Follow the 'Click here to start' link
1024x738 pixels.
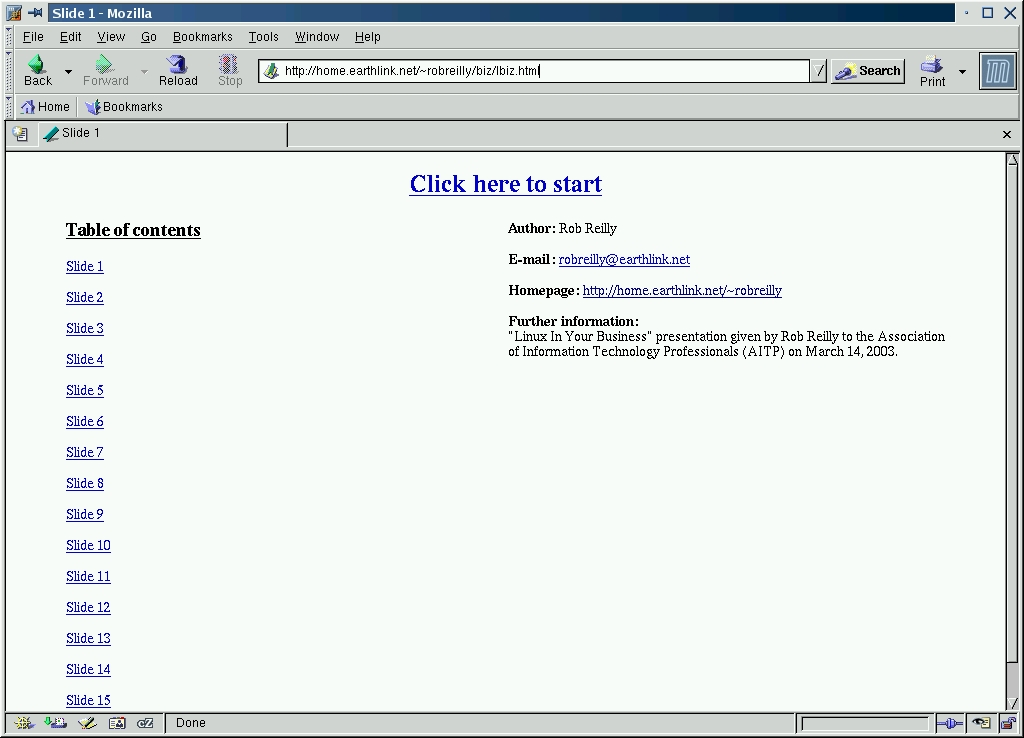tap(505, 184)
